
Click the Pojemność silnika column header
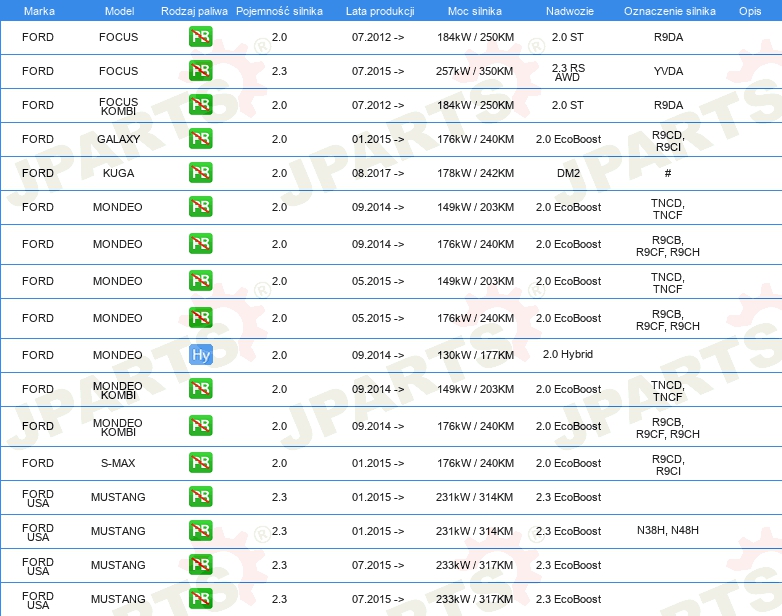click(279, 11)
